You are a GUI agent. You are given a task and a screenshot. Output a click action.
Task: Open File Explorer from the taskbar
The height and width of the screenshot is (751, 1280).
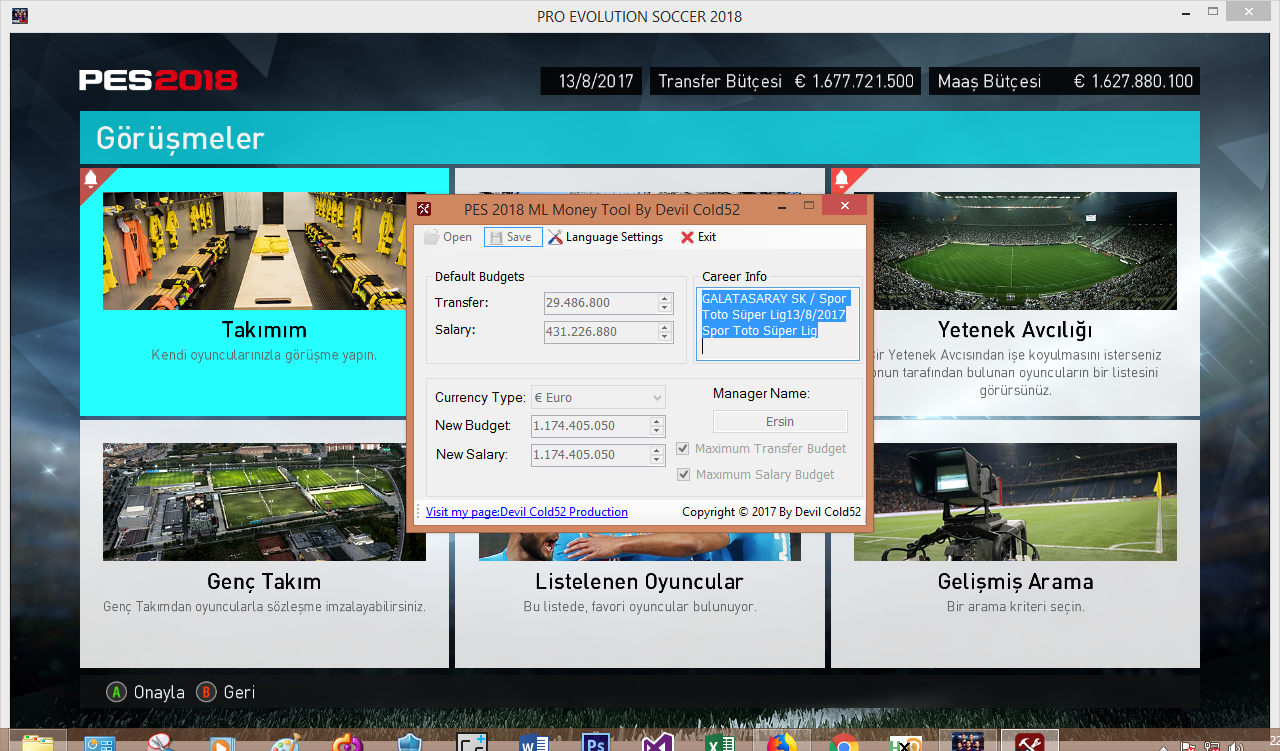[38, 742]
